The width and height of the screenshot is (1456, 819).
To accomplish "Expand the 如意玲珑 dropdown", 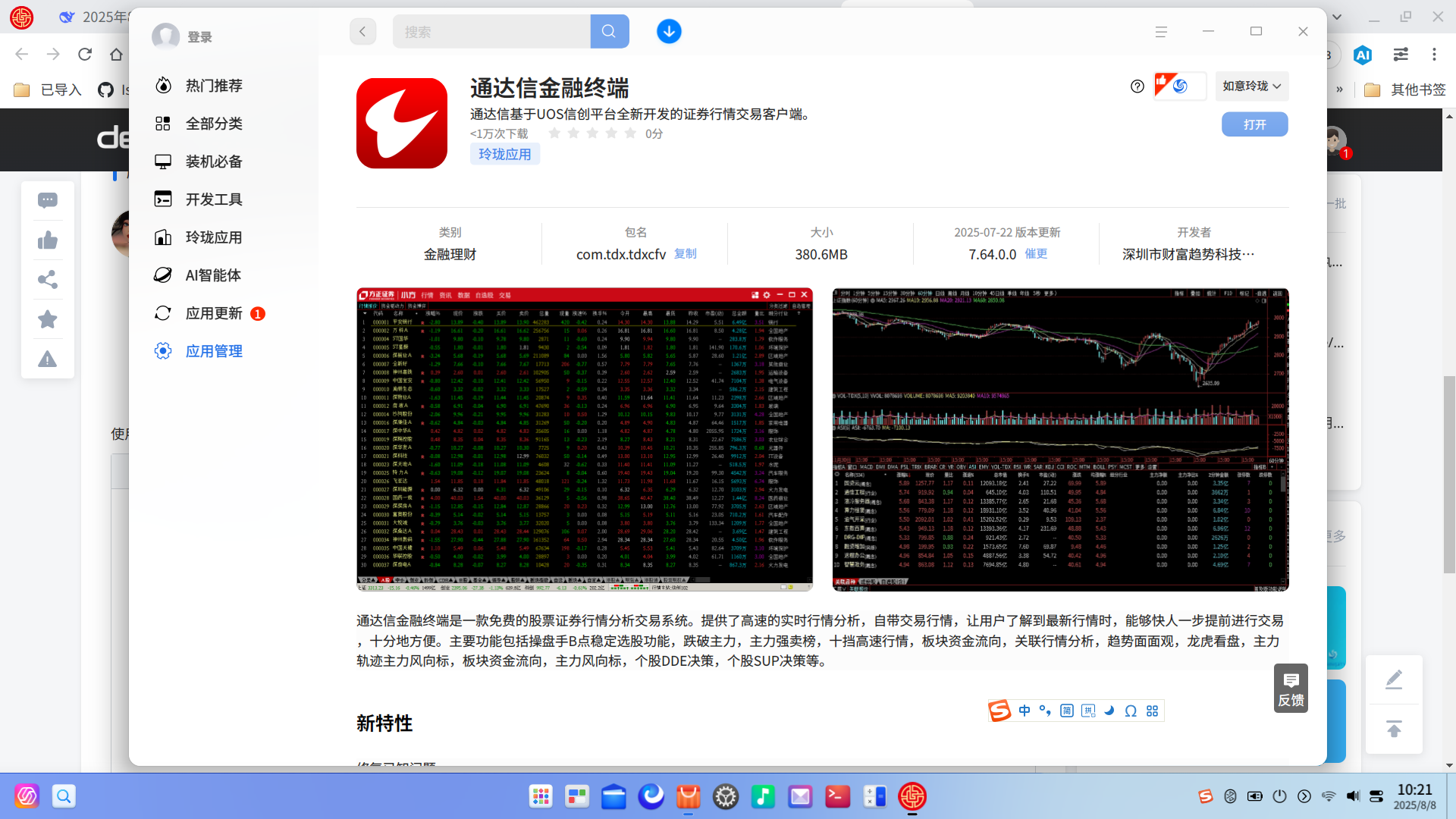I will point(1252,86).
